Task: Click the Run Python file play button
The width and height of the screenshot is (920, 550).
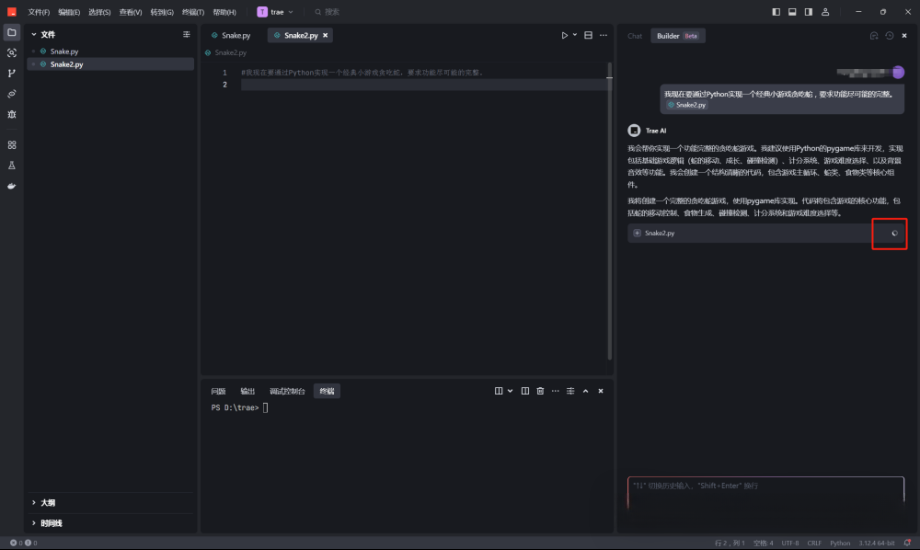Action: [x=564, y=35]
